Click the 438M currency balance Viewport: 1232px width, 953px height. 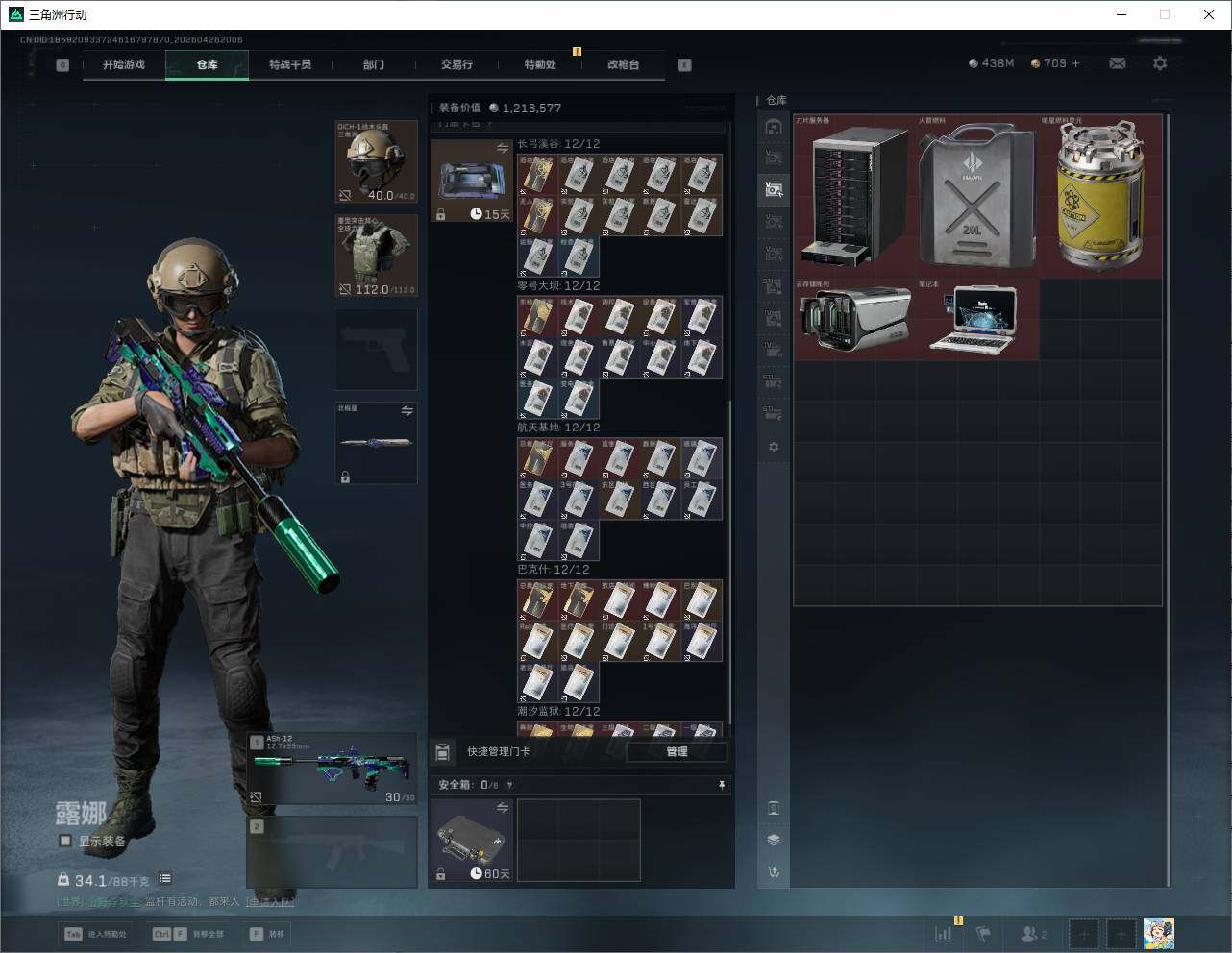tap(992, 63)
